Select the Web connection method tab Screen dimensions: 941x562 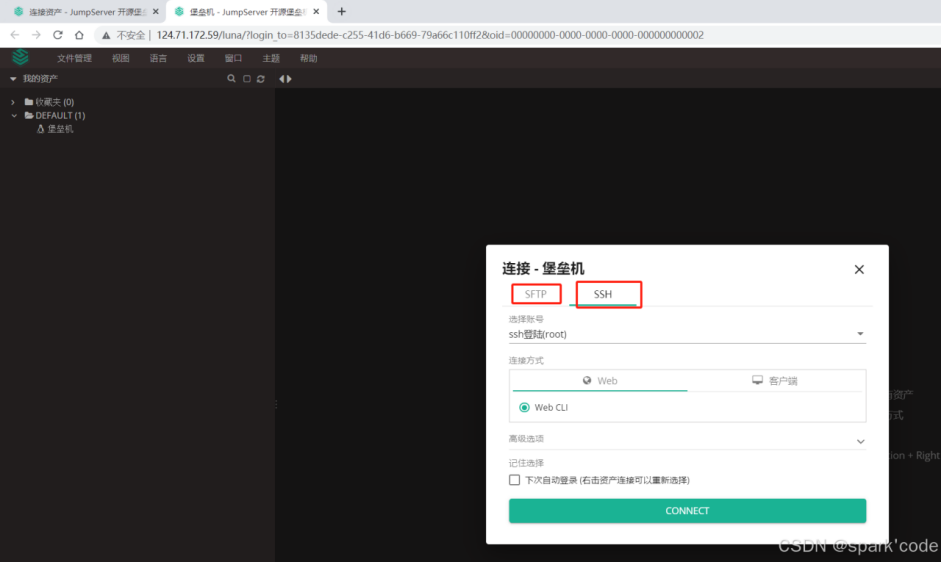(600, 381)
